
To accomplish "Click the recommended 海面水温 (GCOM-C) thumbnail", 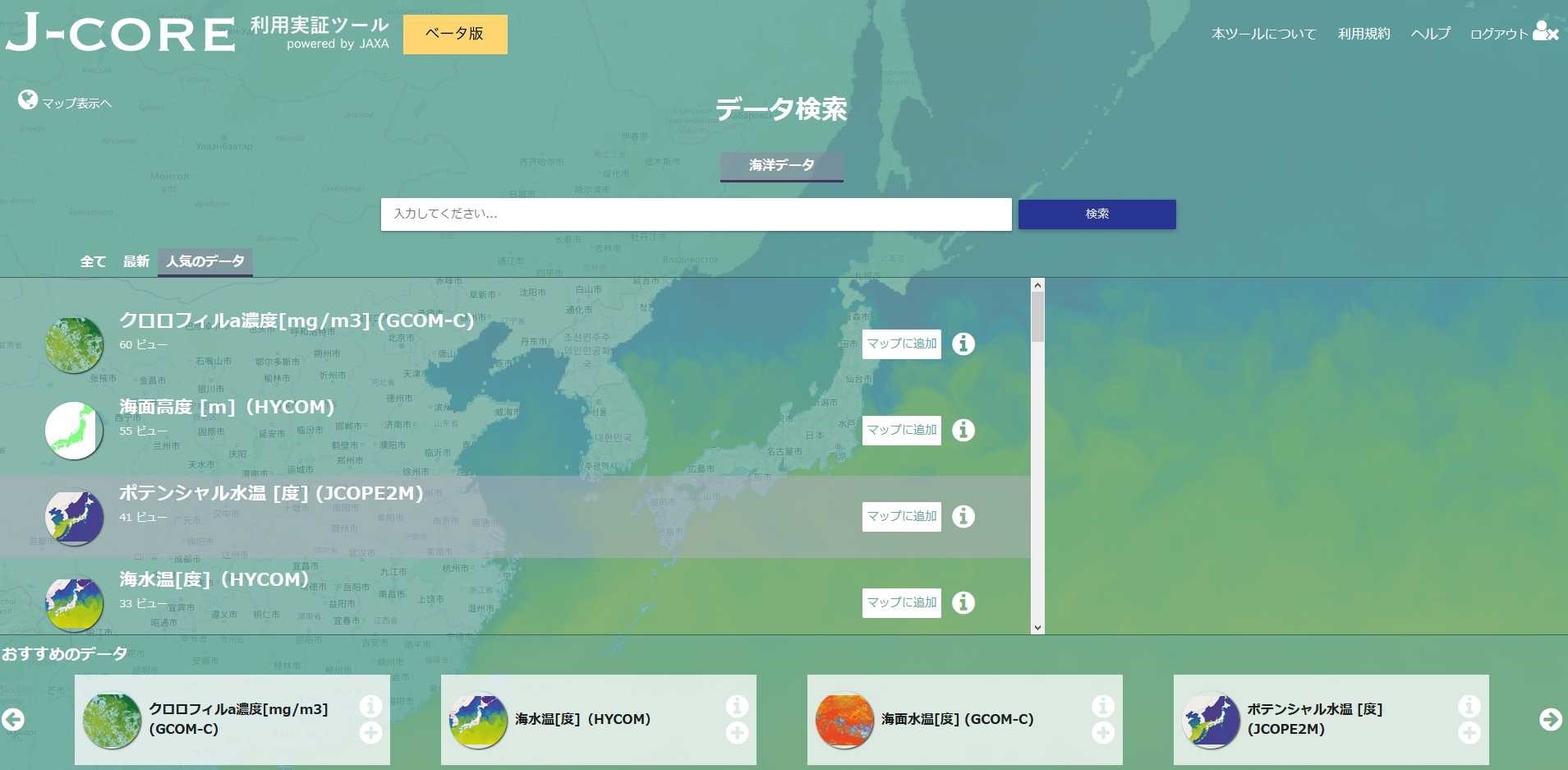I will coord(844,720).
